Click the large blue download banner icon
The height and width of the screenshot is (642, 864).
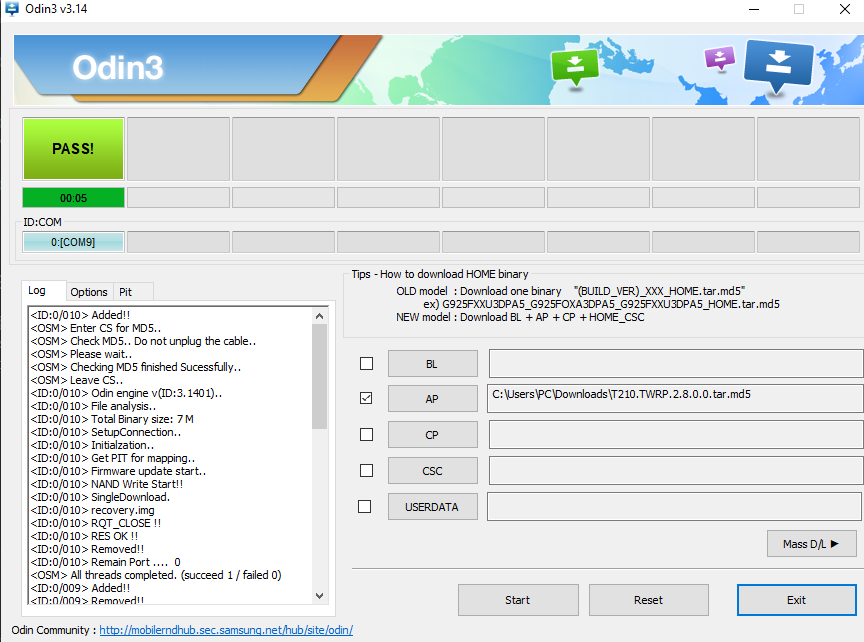tap(778, 66)
